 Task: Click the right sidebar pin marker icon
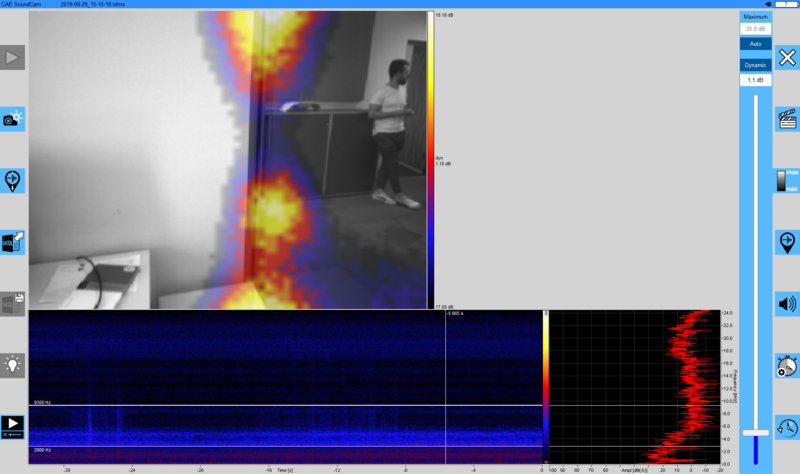coord(787,242)
